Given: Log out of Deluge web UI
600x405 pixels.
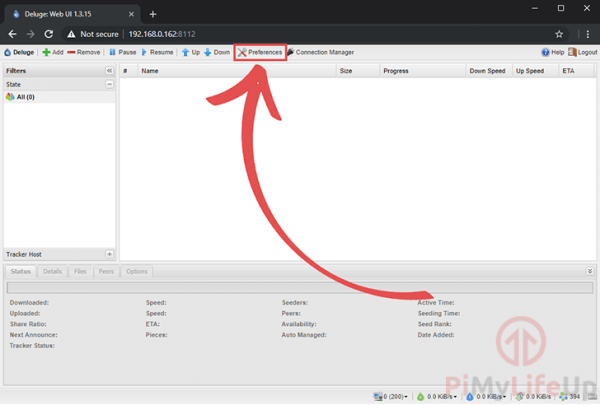Looking at the screenshot, I should [x=582, y=52].
